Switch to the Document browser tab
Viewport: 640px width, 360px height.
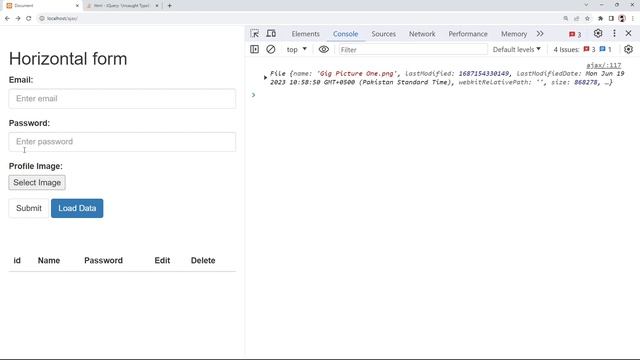point(42,6)
